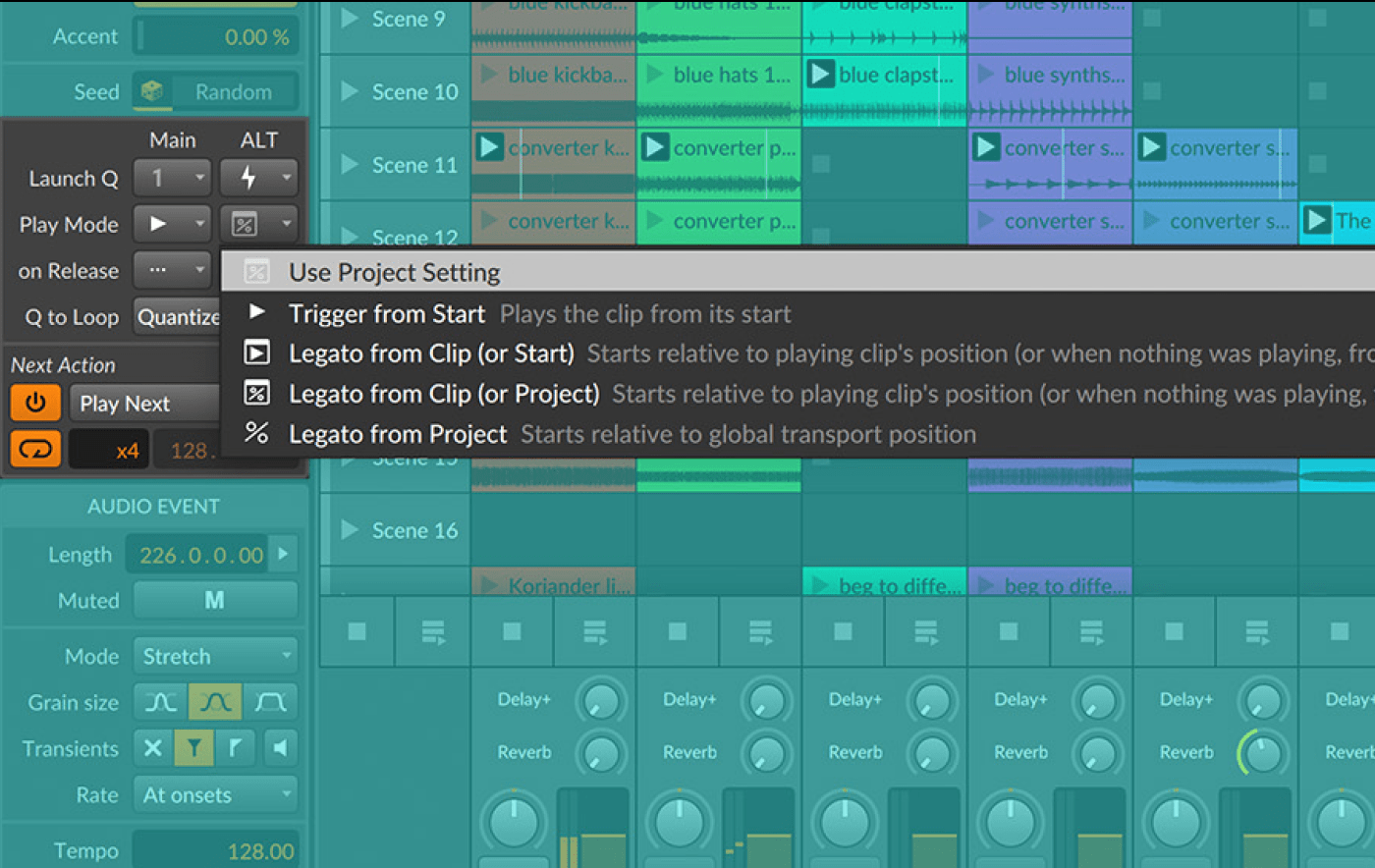Play the blue hats clip in Scene 10
The width and height of the screenshot is (1375, 868).
[654, 75]
